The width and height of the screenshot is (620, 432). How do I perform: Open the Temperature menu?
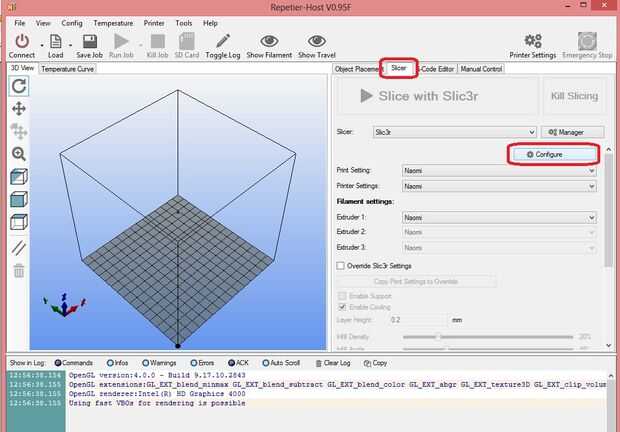tap(113, 23)
